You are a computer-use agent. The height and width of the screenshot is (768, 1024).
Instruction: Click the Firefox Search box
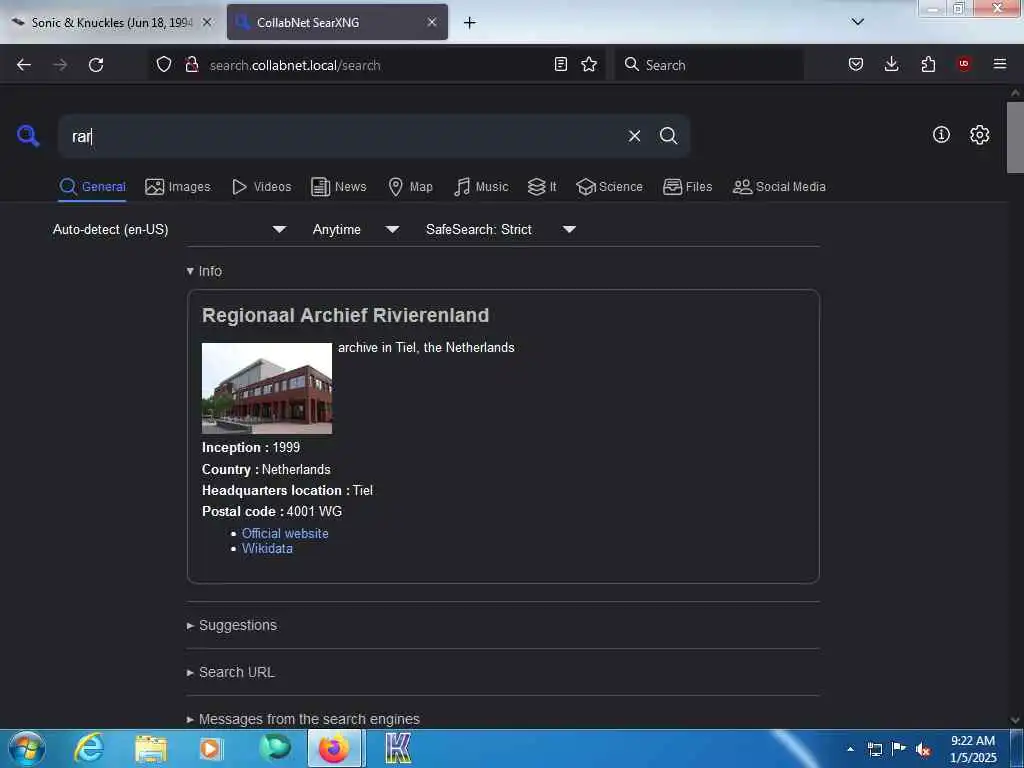709,65
